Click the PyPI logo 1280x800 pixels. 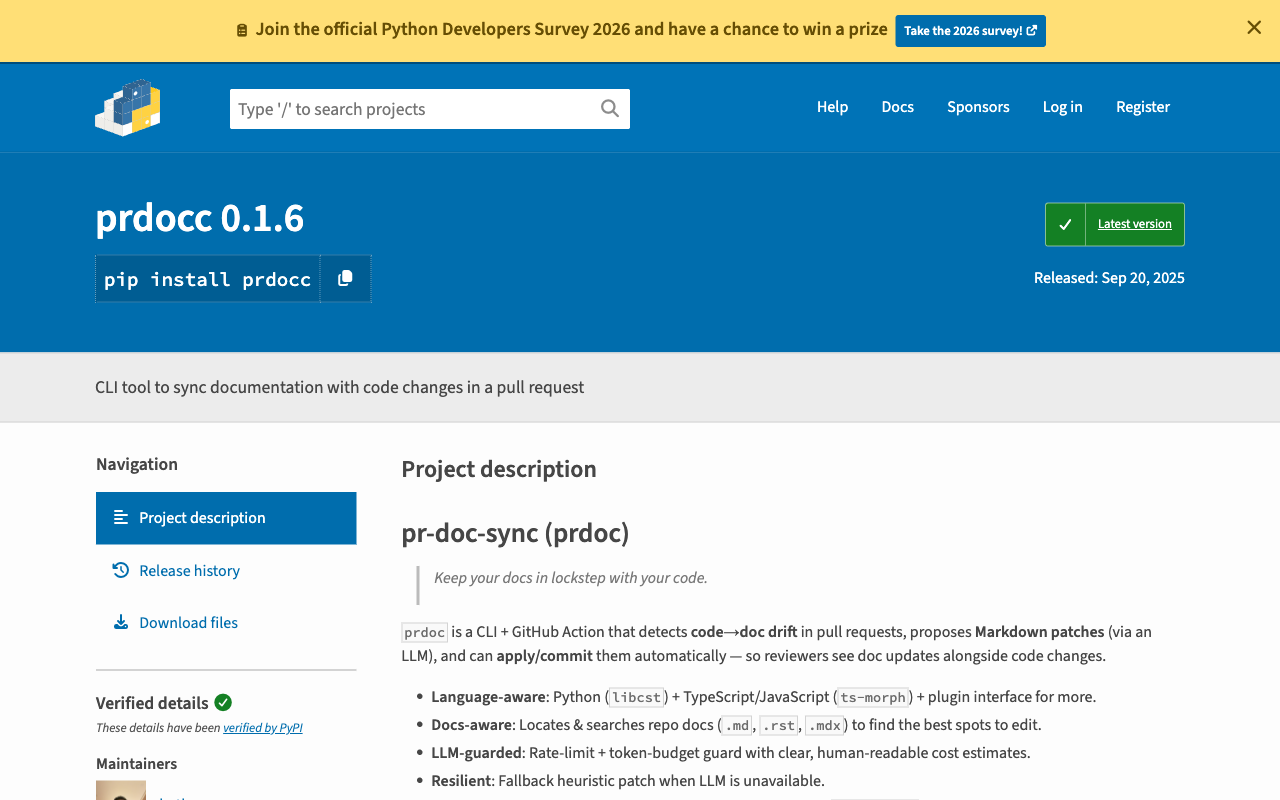[128, 107]
